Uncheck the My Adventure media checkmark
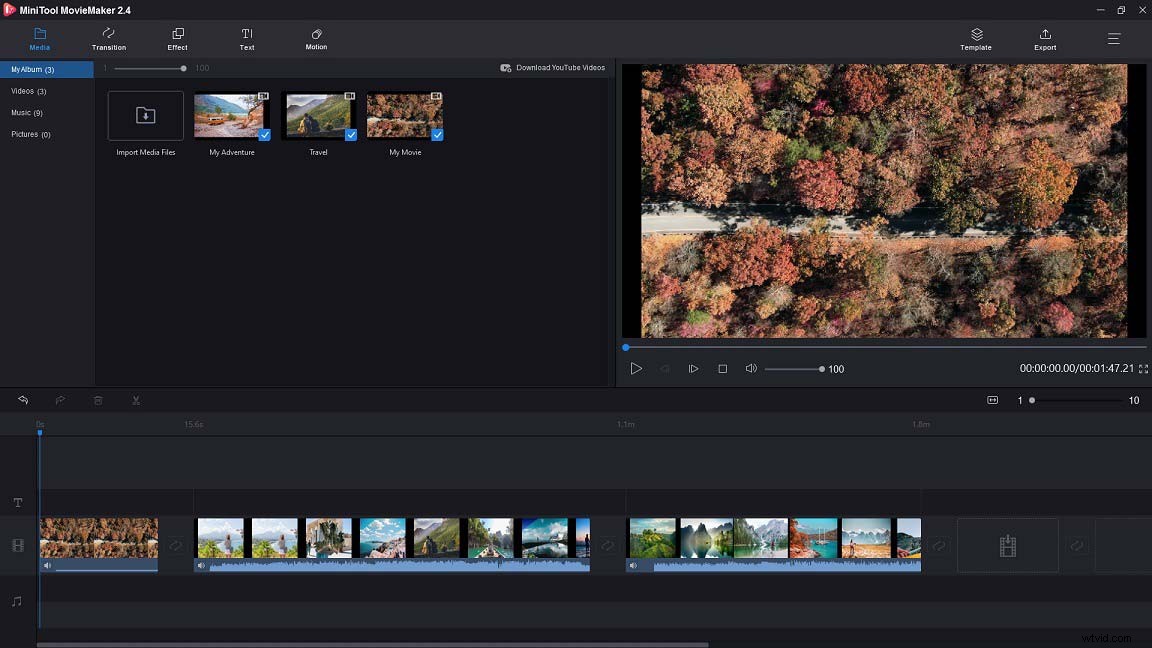 coord(265,134)
